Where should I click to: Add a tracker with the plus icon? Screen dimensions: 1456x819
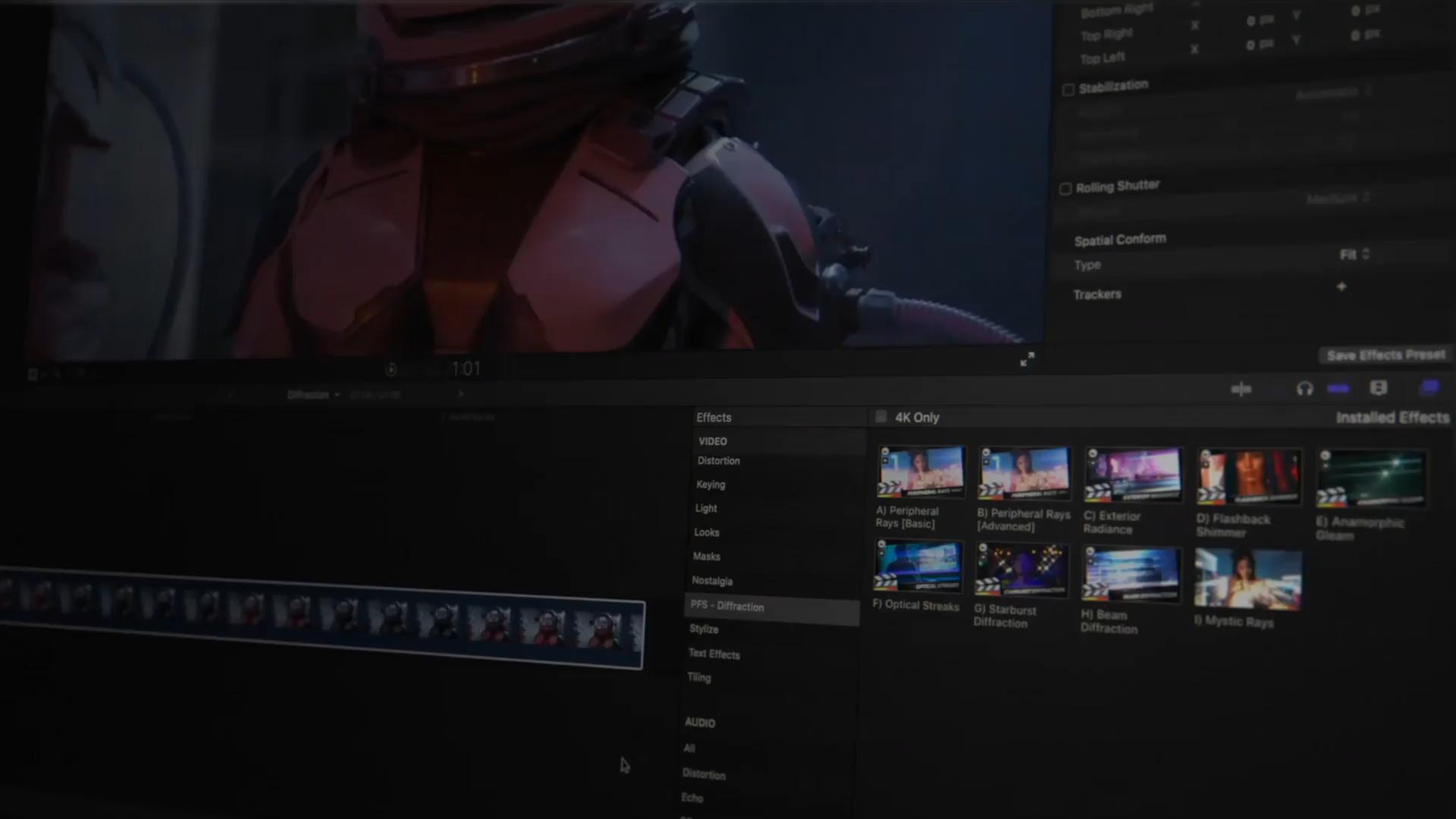[x=1341, y=287]
